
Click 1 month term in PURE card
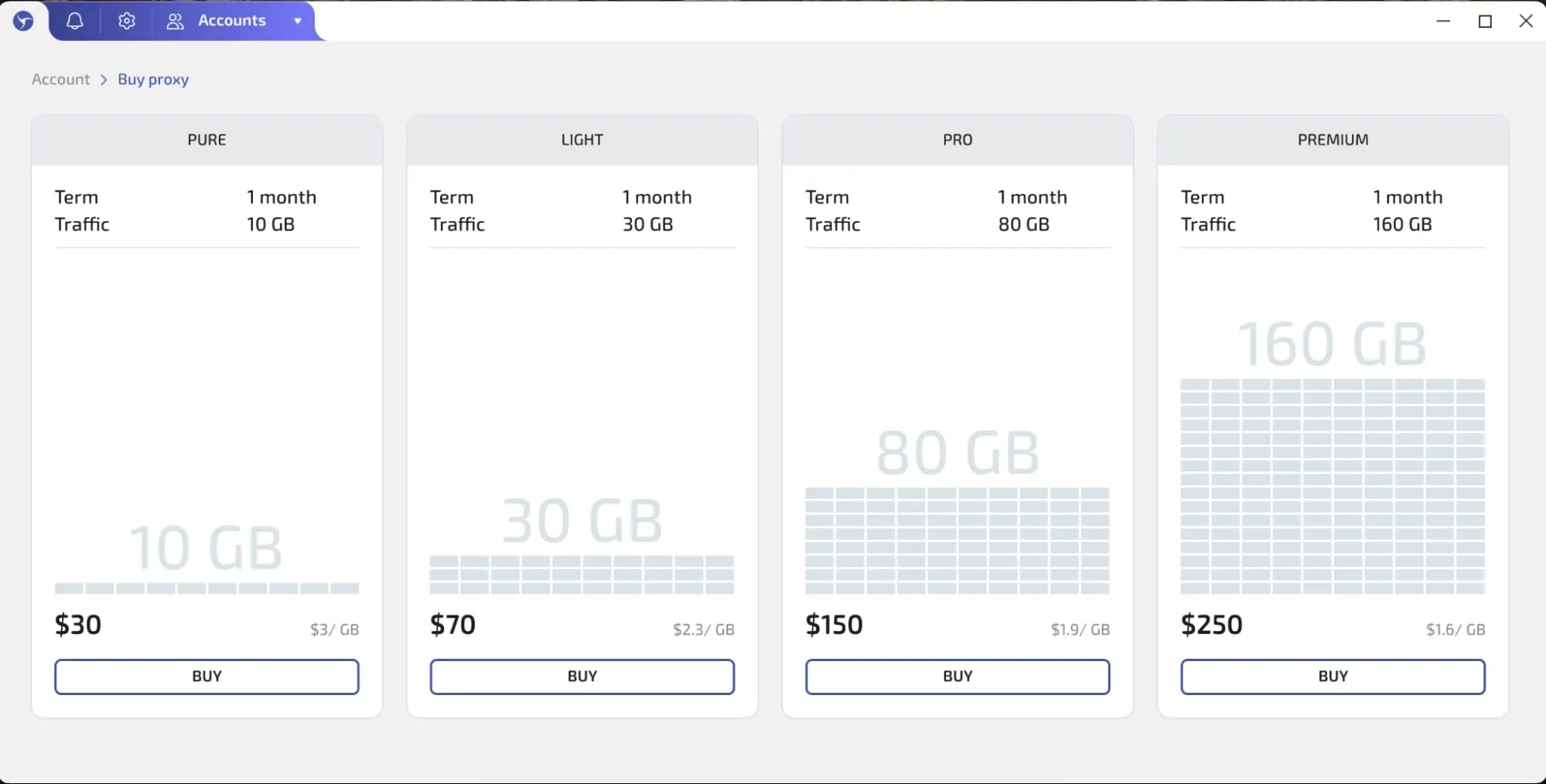pos(282,197)
